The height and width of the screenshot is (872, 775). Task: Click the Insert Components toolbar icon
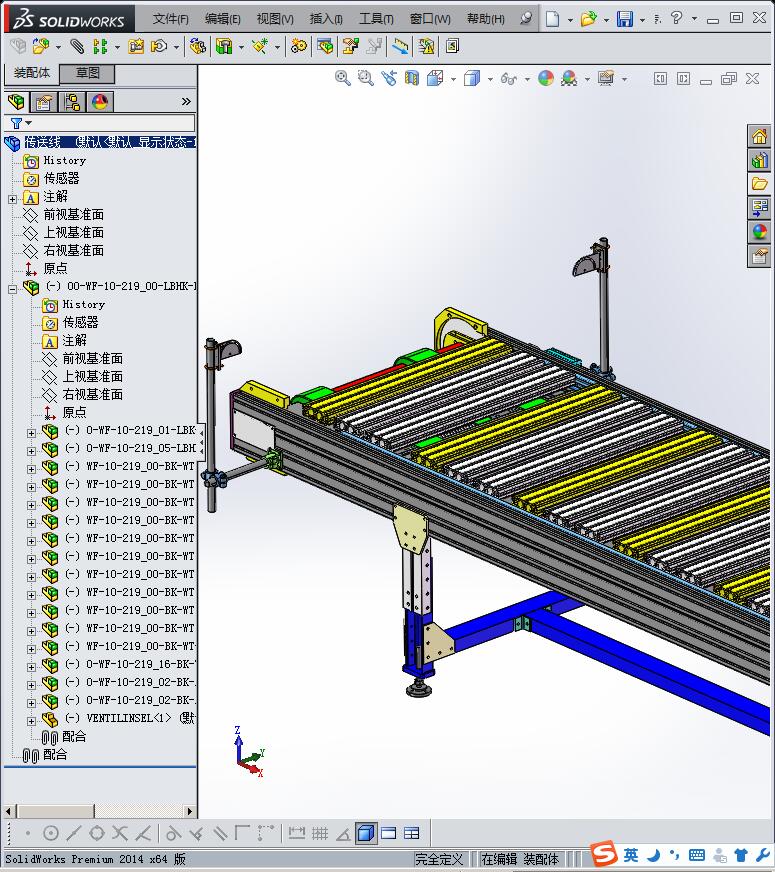[40, 46]
